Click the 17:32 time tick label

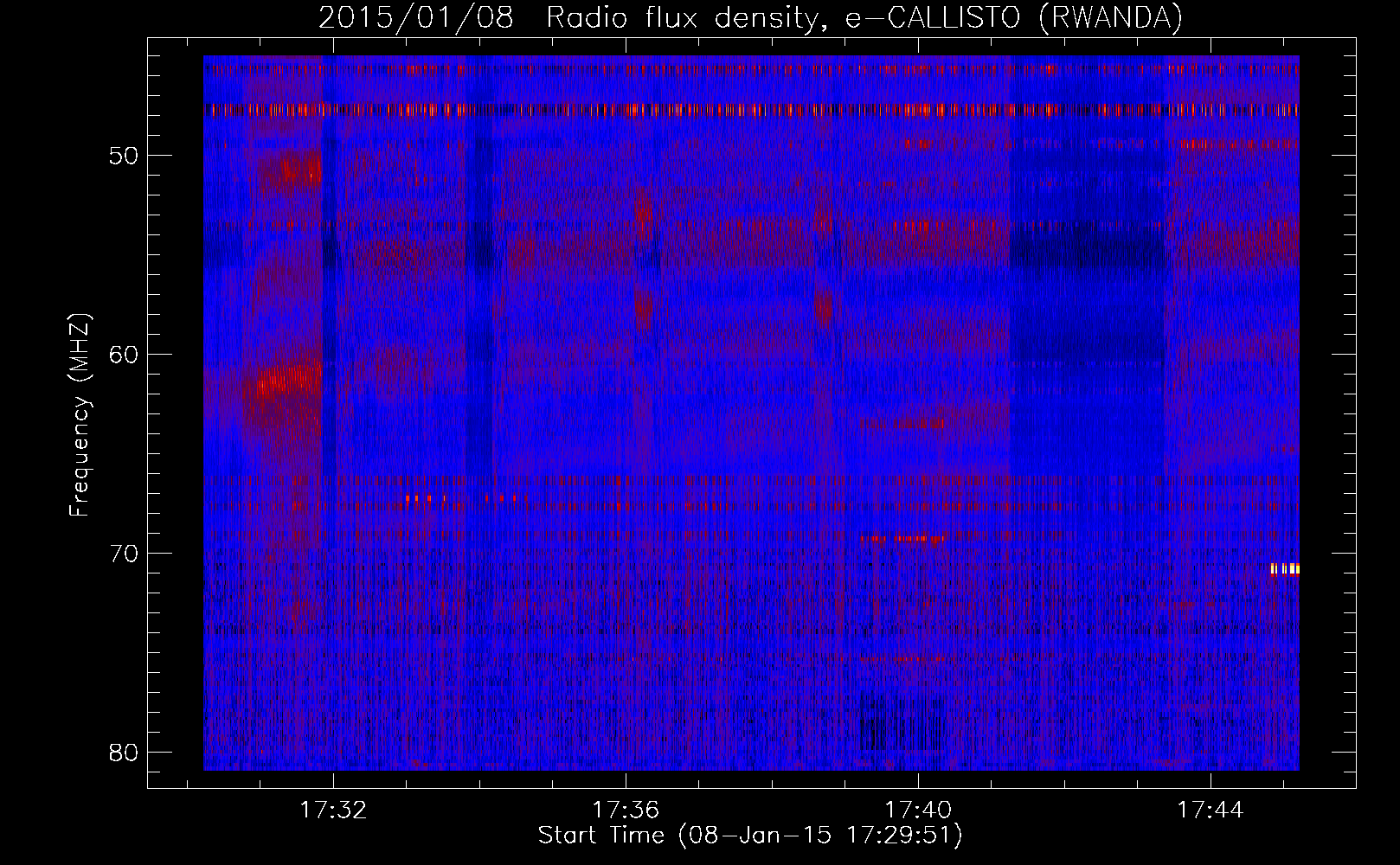333,811
